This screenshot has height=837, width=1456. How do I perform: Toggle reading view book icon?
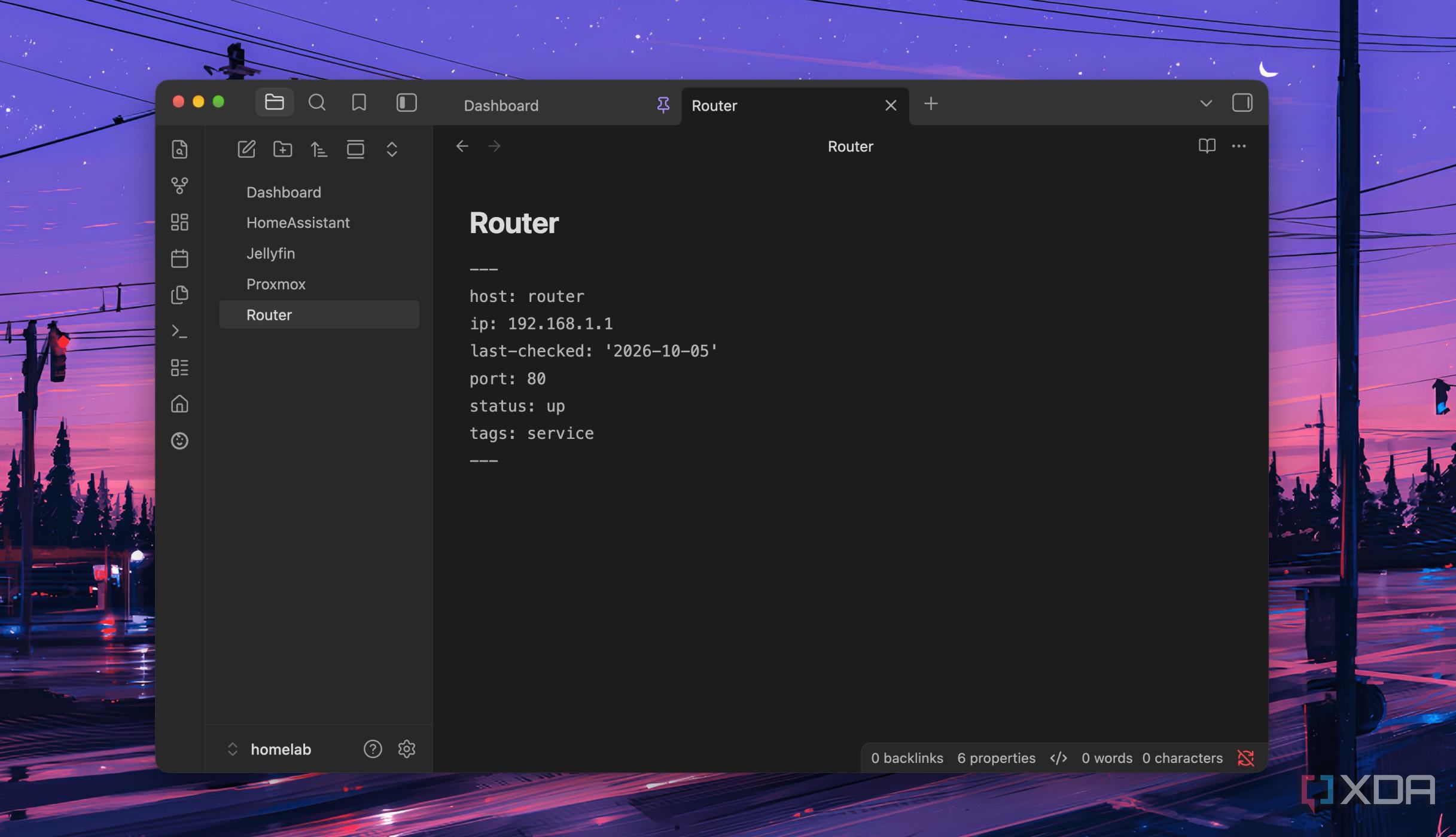coord(1207,146)
